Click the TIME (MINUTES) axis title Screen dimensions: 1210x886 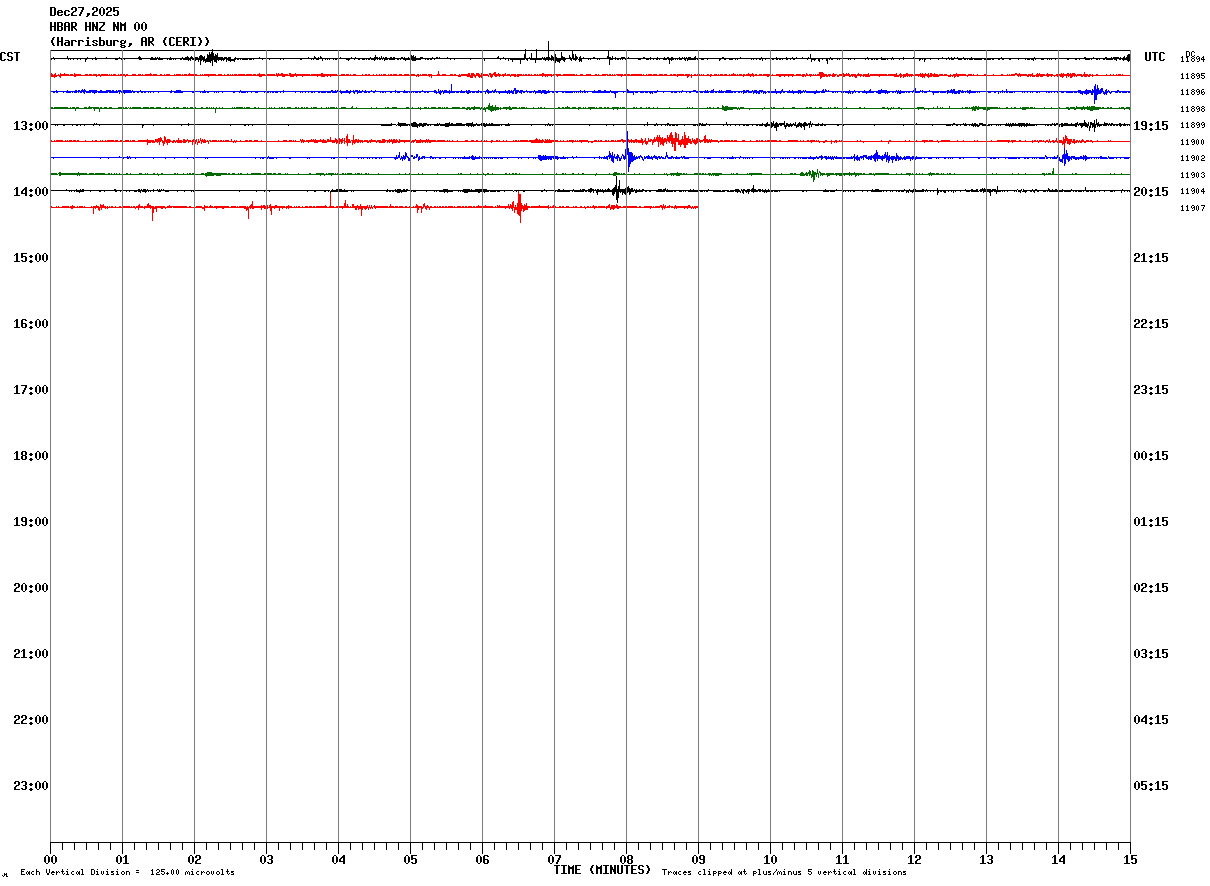[602, 870]
